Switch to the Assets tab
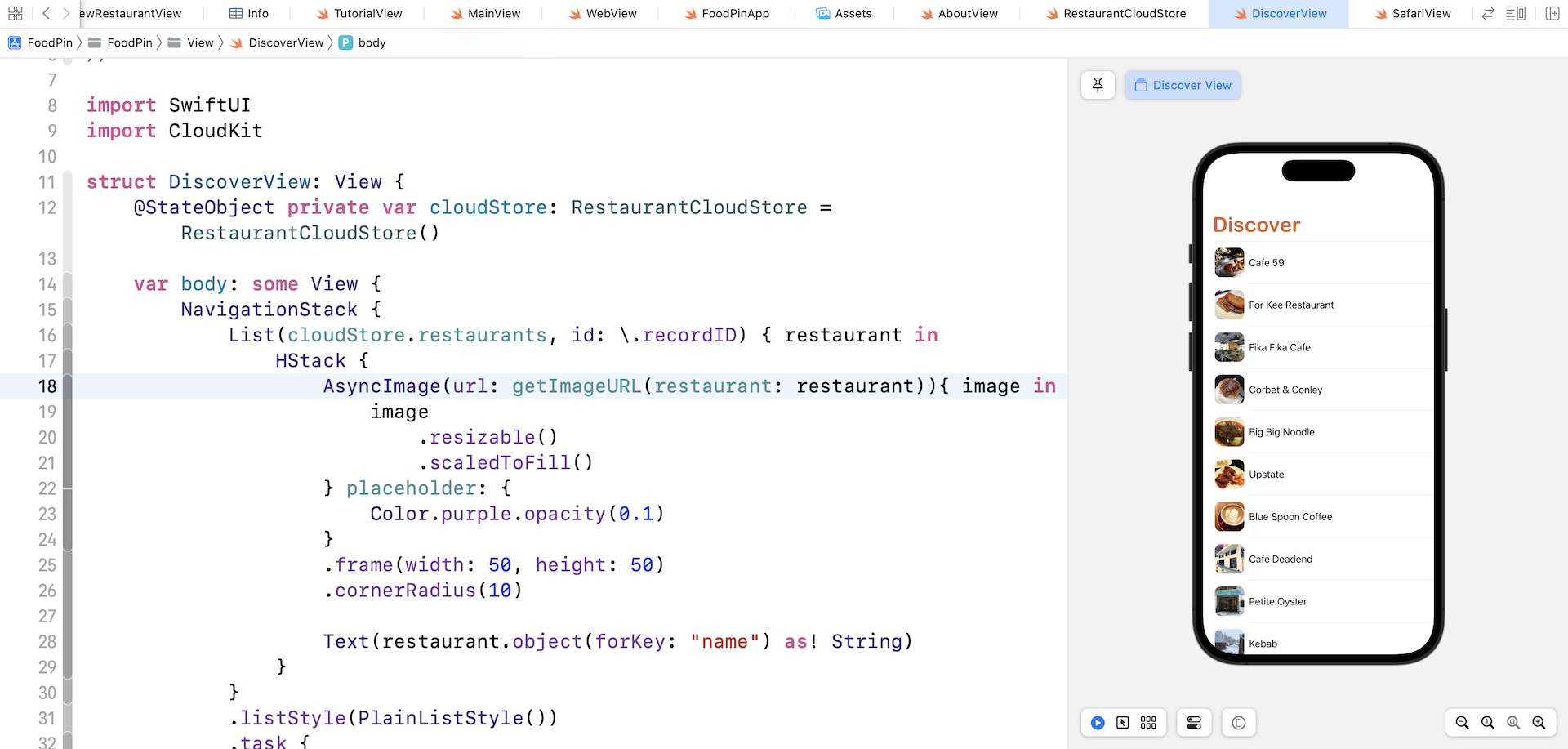The image size is (1568, 749). pos(844,13)
